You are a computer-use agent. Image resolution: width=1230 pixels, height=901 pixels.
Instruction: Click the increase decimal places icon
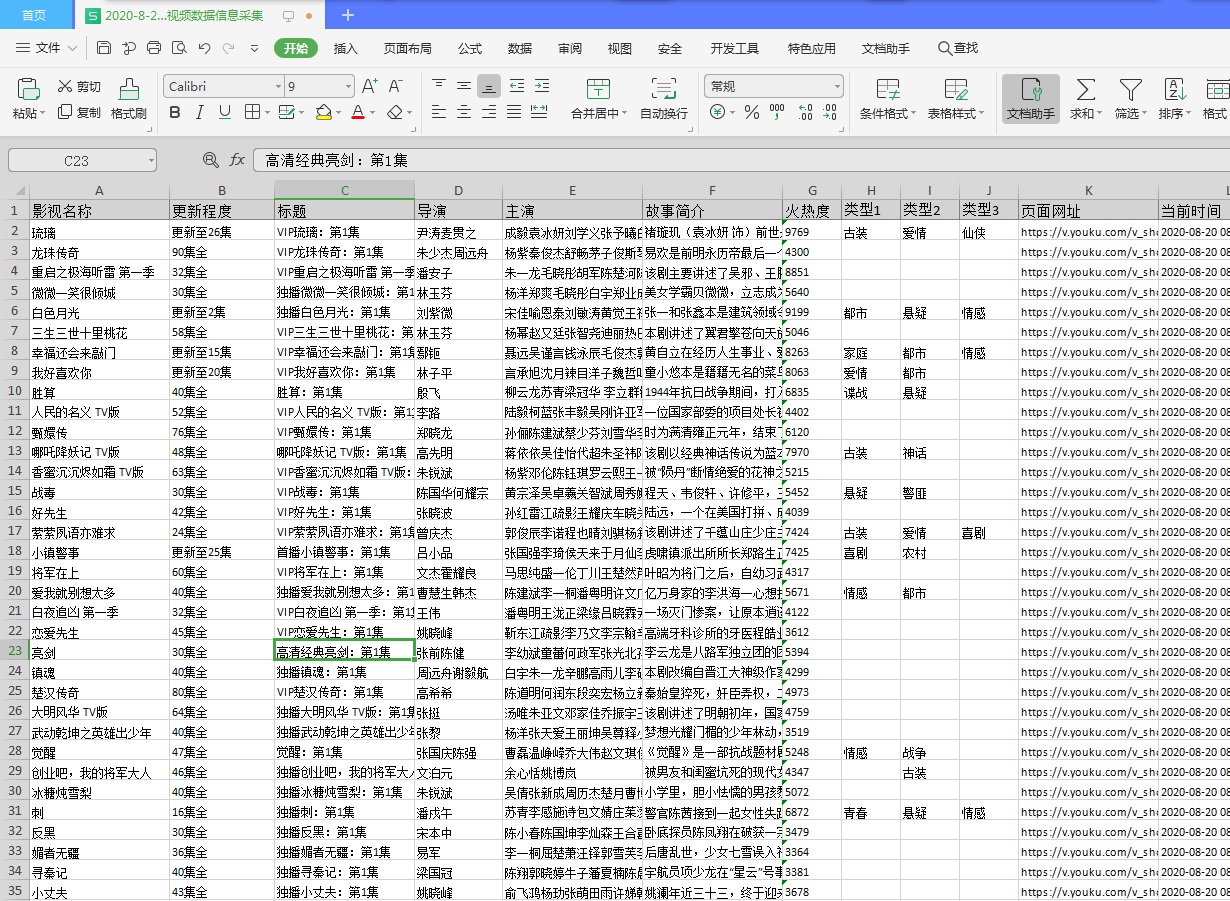[x=803, y=113]
